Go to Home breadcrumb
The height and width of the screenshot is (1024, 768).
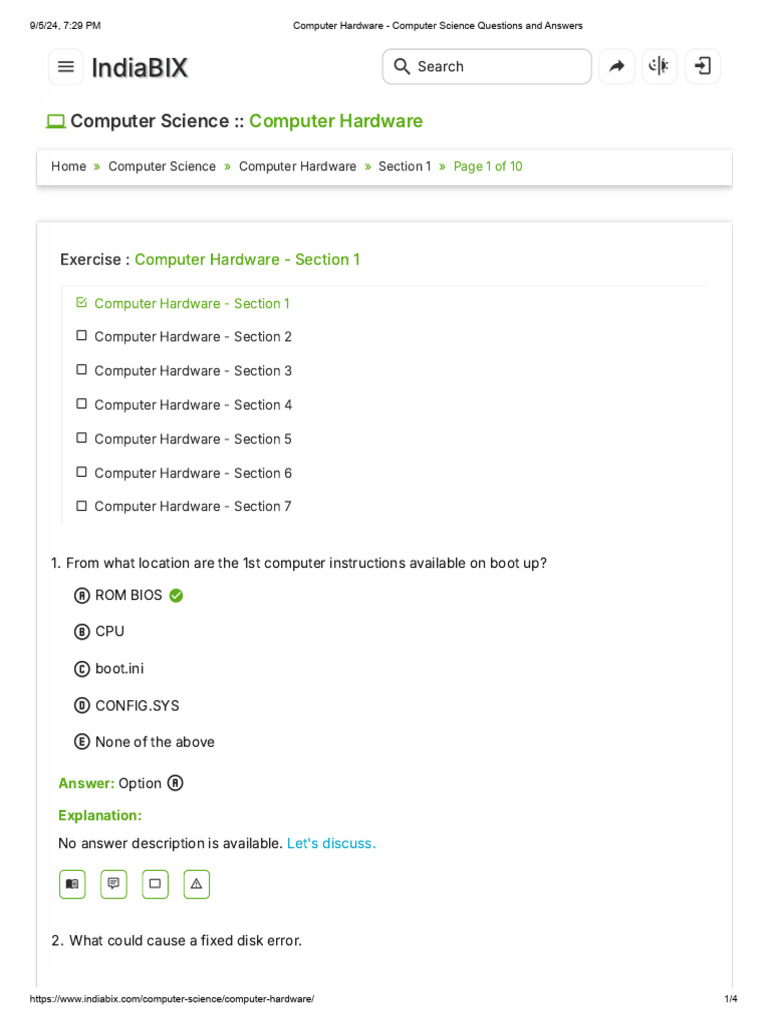[68, 167]
